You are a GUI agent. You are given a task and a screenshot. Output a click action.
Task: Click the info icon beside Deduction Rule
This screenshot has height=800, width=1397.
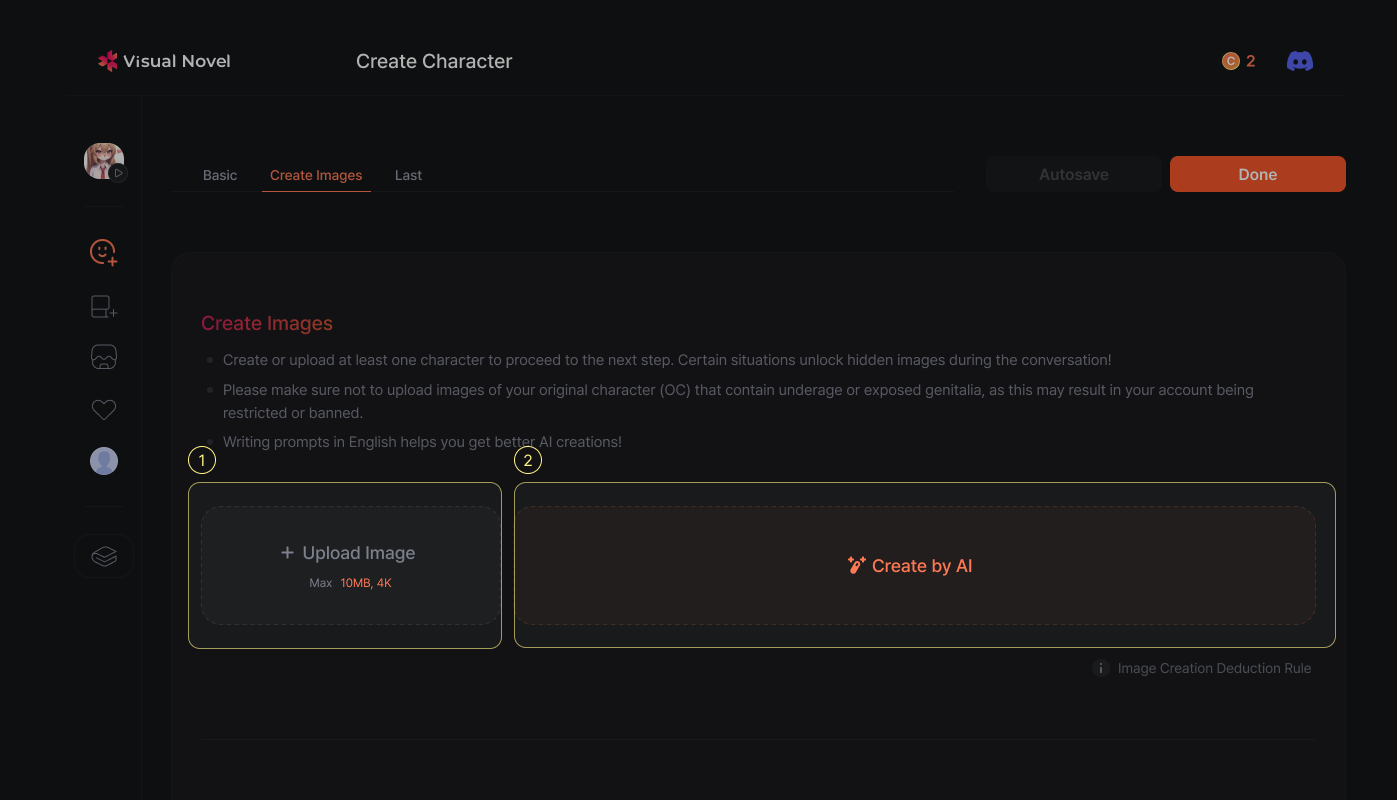click(x=1101, y=668)
